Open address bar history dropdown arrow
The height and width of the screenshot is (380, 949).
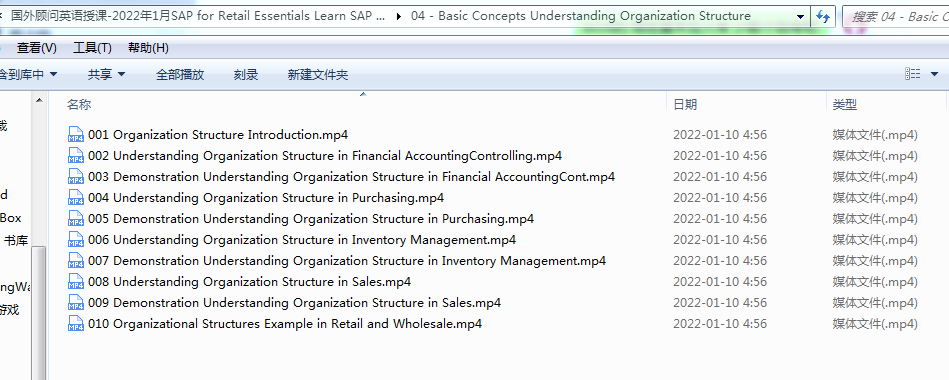click(801, 16)
